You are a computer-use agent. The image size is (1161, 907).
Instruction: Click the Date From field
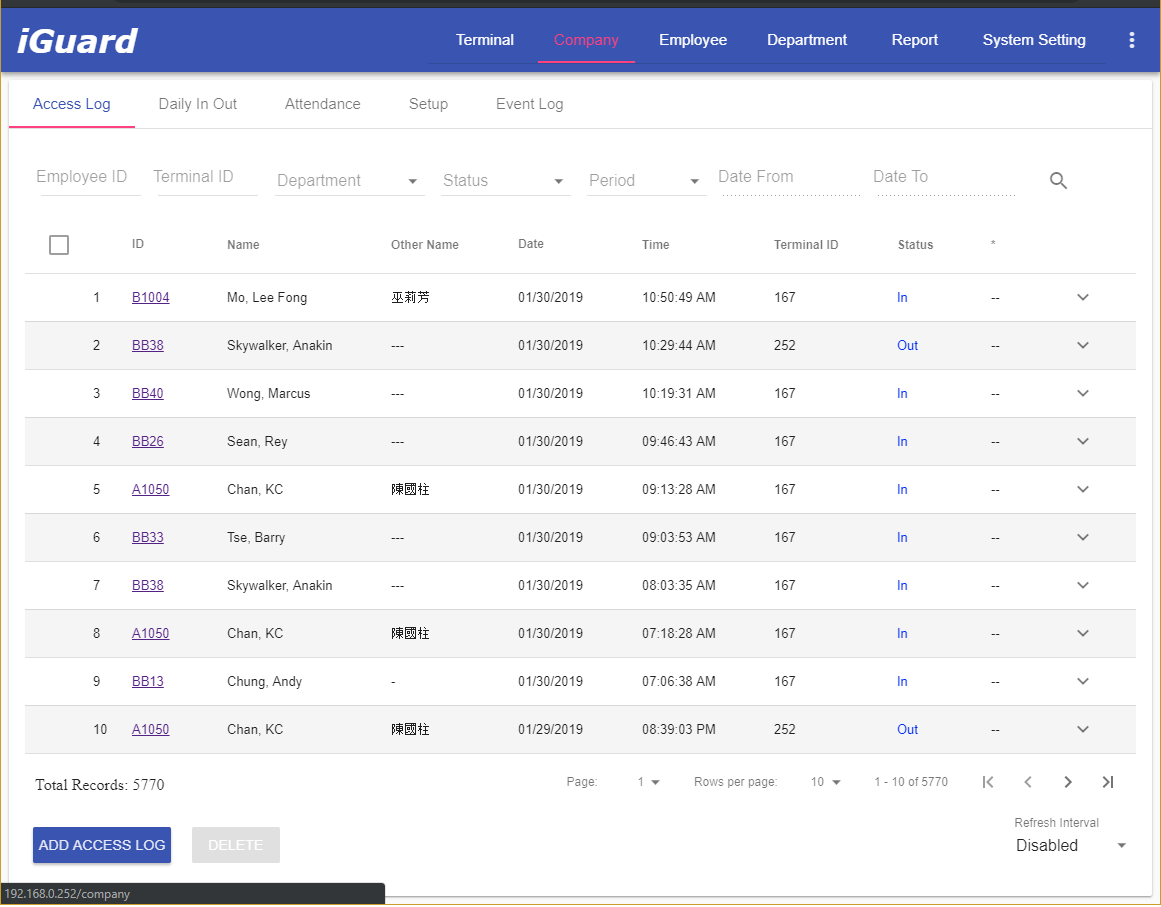[x=791, y=178]
